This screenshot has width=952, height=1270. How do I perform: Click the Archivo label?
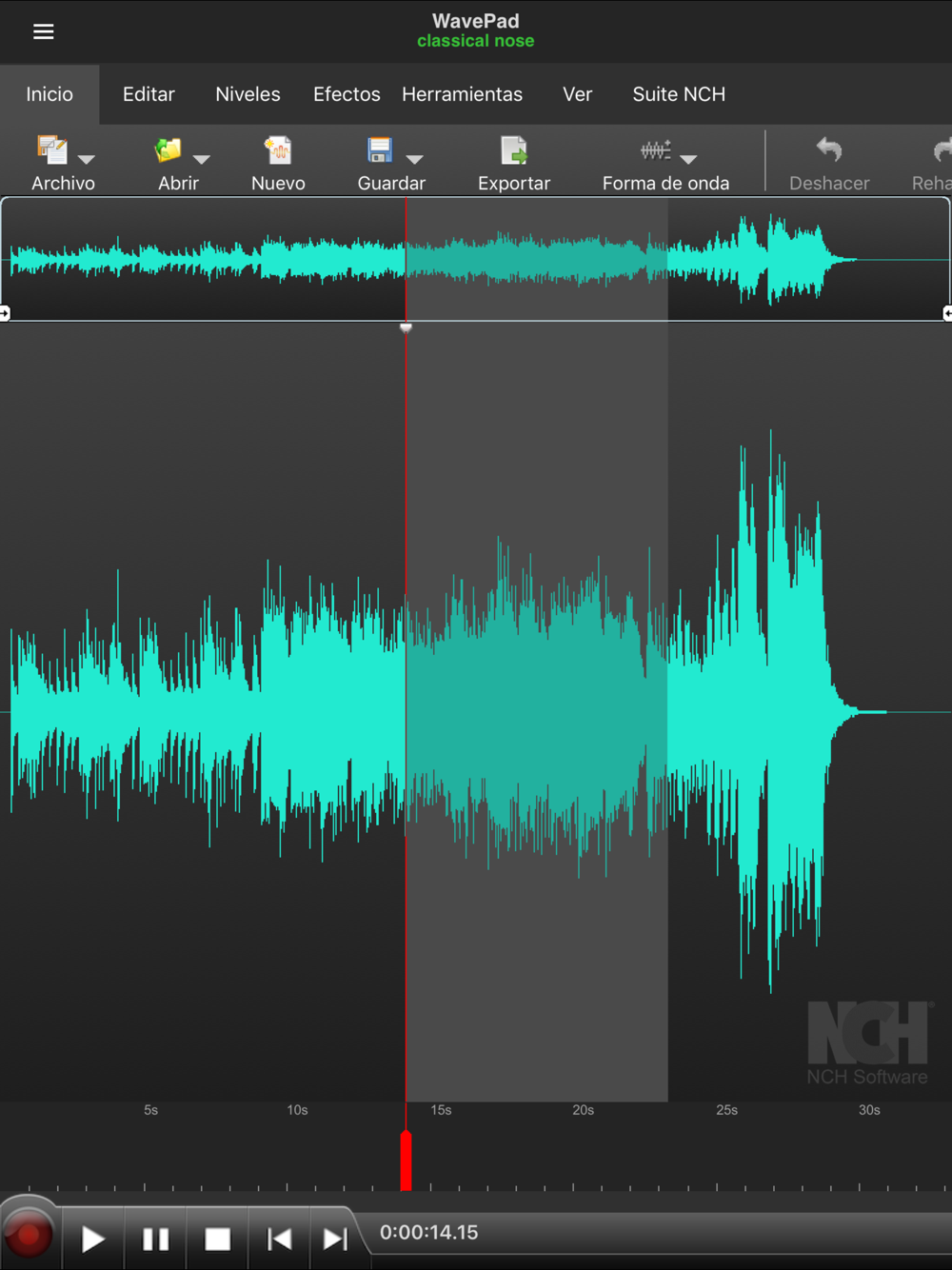(63, 183)
